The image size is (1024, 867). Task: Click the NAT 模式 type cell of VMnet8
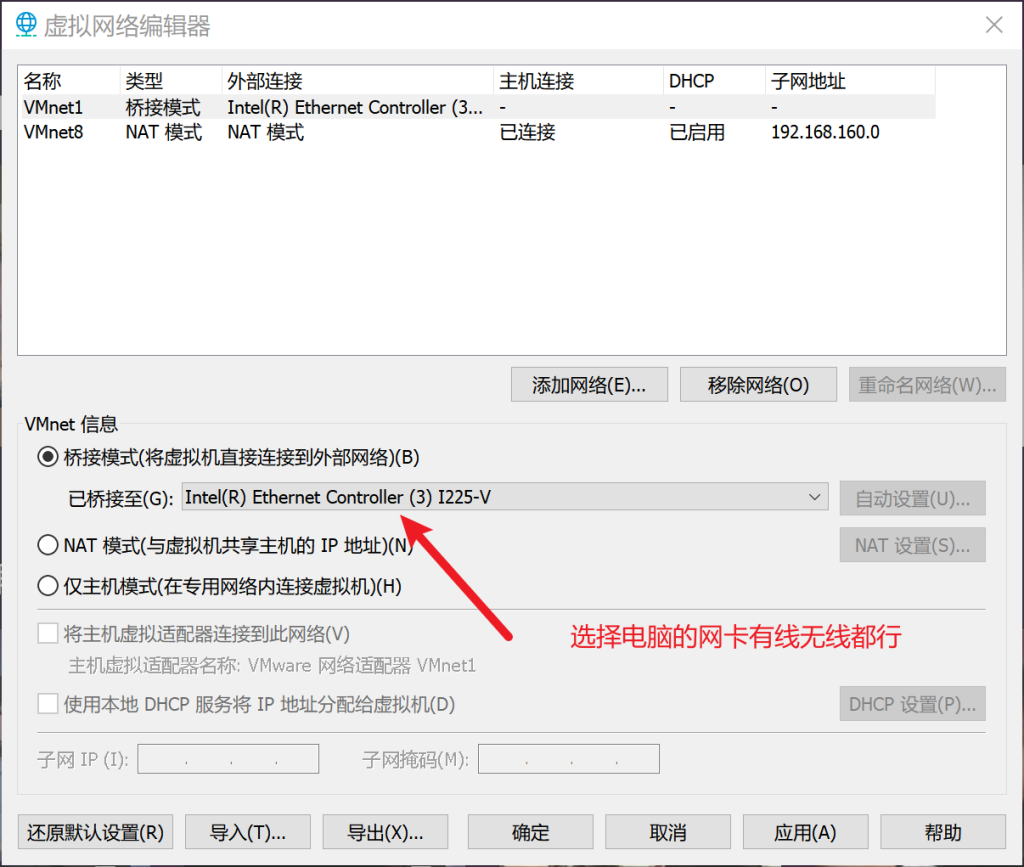[164, 132]
